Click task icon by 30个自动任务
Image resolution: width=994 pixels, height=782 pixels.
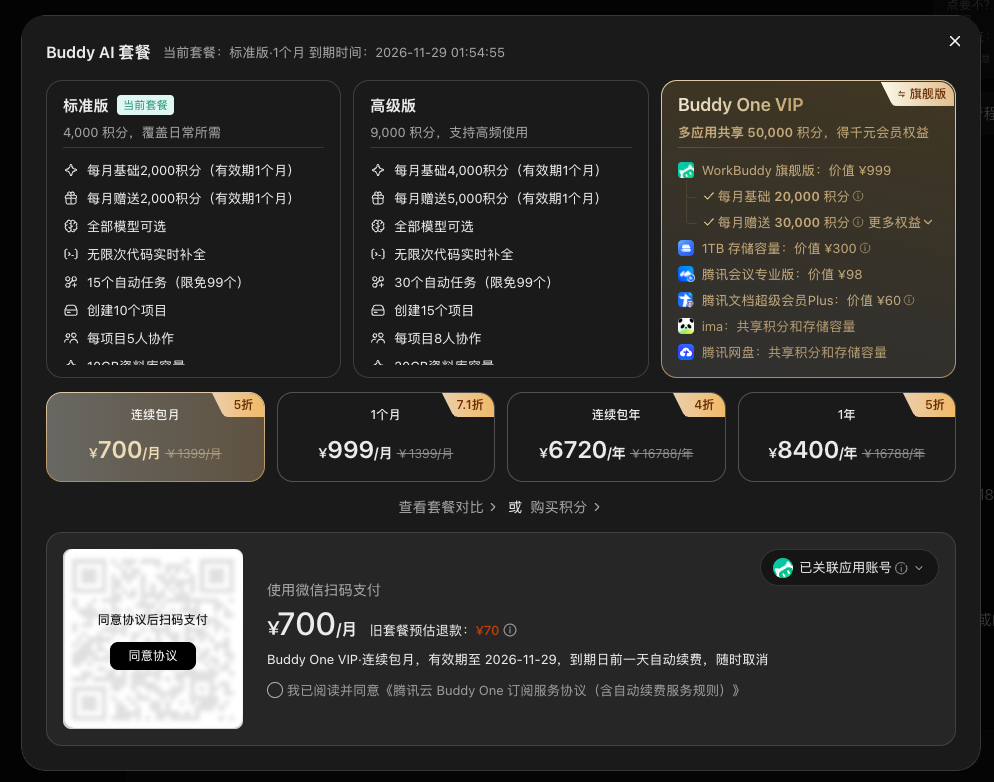click(378, 282)
